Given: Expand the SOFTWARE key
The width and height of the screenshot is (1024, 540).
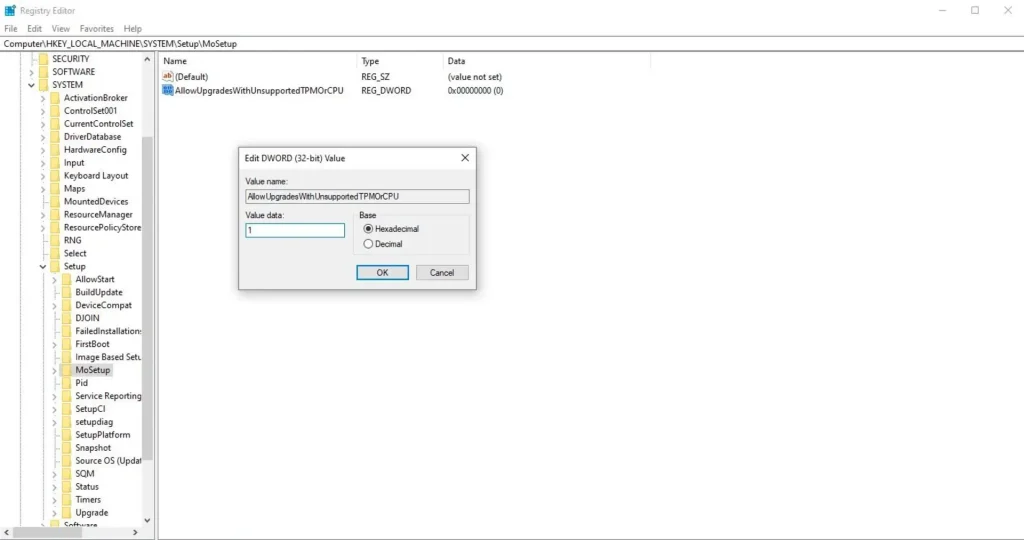Looking at the screenshot, I should (x=31, y=72).
